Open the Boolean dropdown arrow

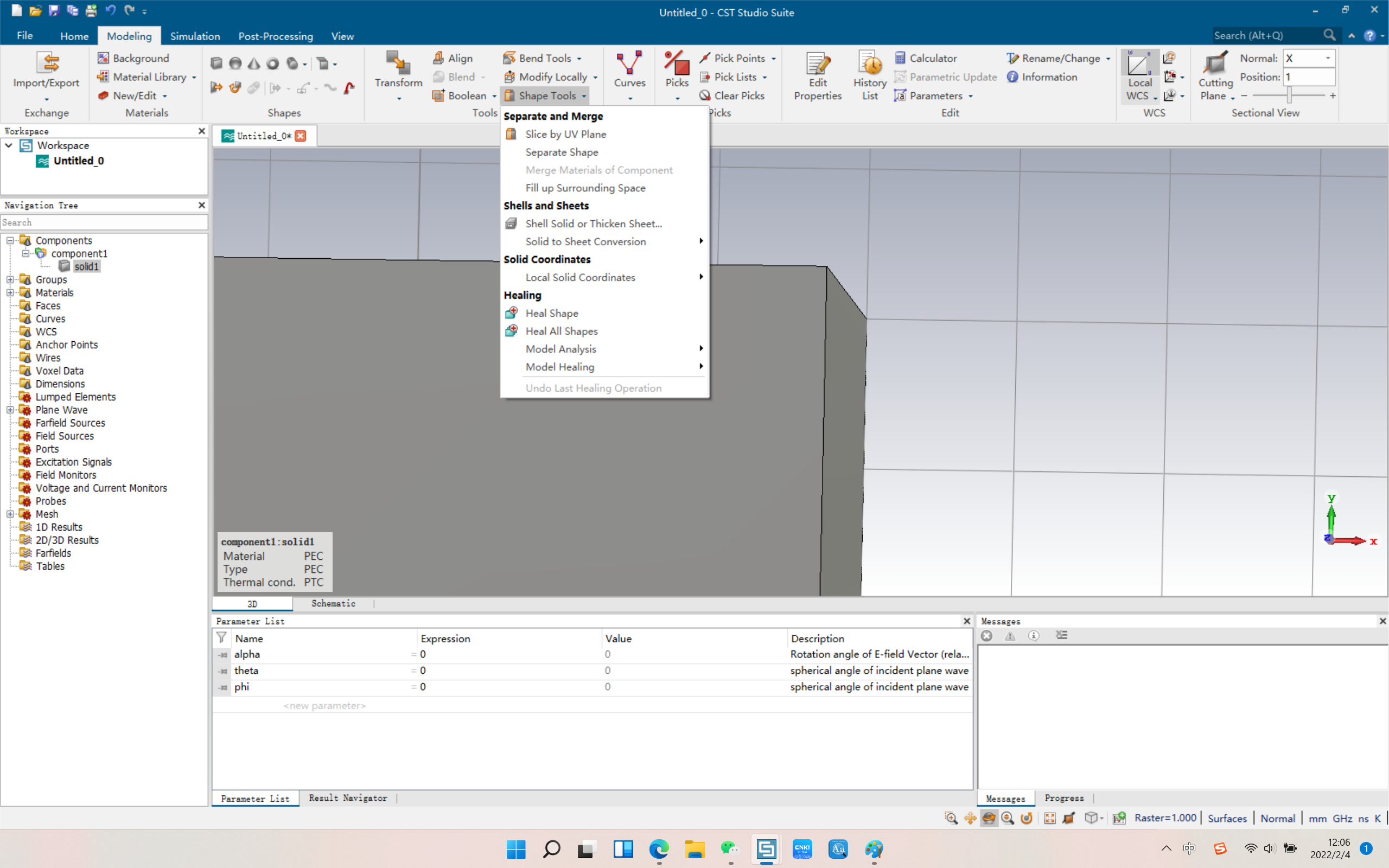[494, 96]
